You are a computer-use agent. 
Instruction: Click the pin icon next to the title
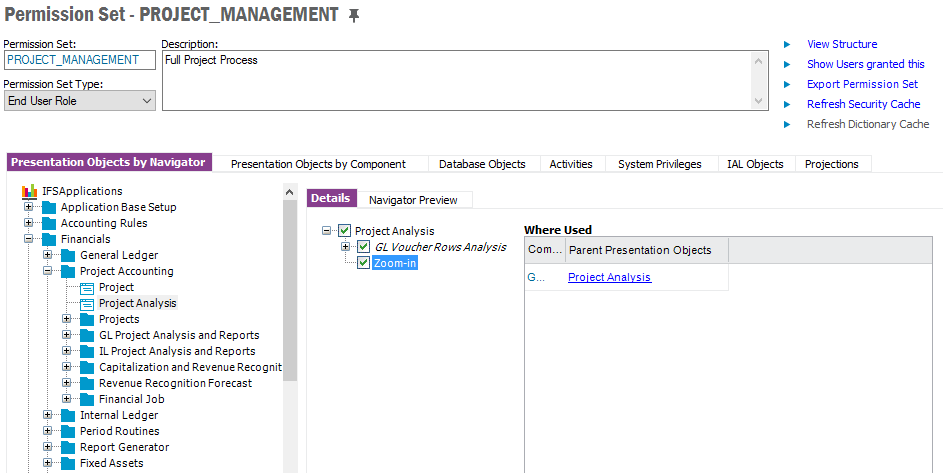pyautogui.click(x=353, y=16)
